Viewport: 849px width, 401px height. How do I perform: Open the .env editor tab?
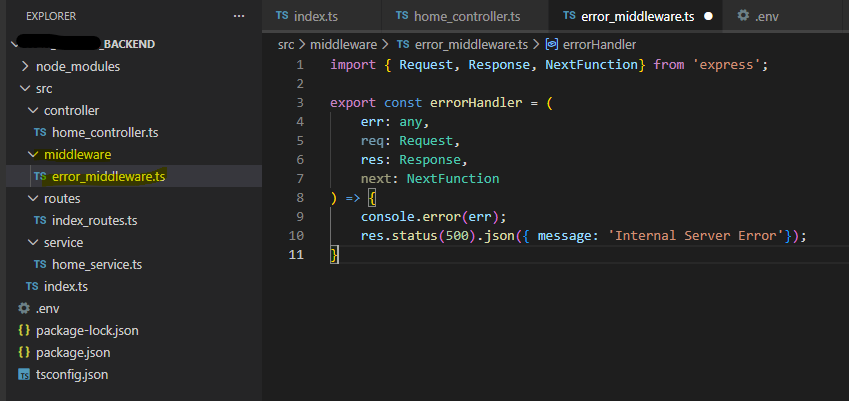pyautogui.click(x=766, y=16)
